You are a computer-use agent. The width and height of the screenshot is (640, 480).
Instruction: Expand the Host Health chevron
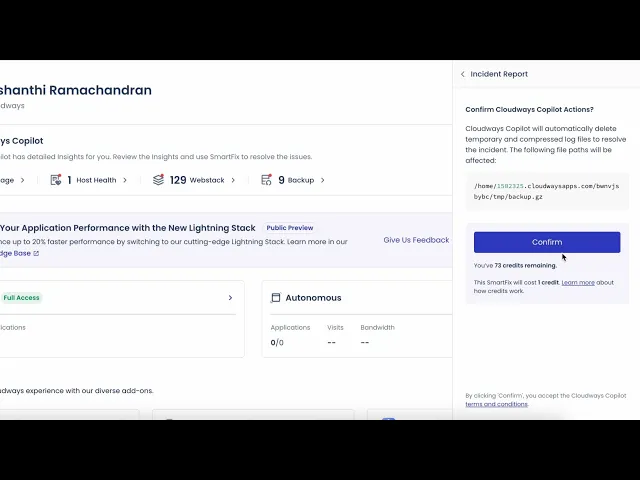pyautogui.click(x=125, y=180)
